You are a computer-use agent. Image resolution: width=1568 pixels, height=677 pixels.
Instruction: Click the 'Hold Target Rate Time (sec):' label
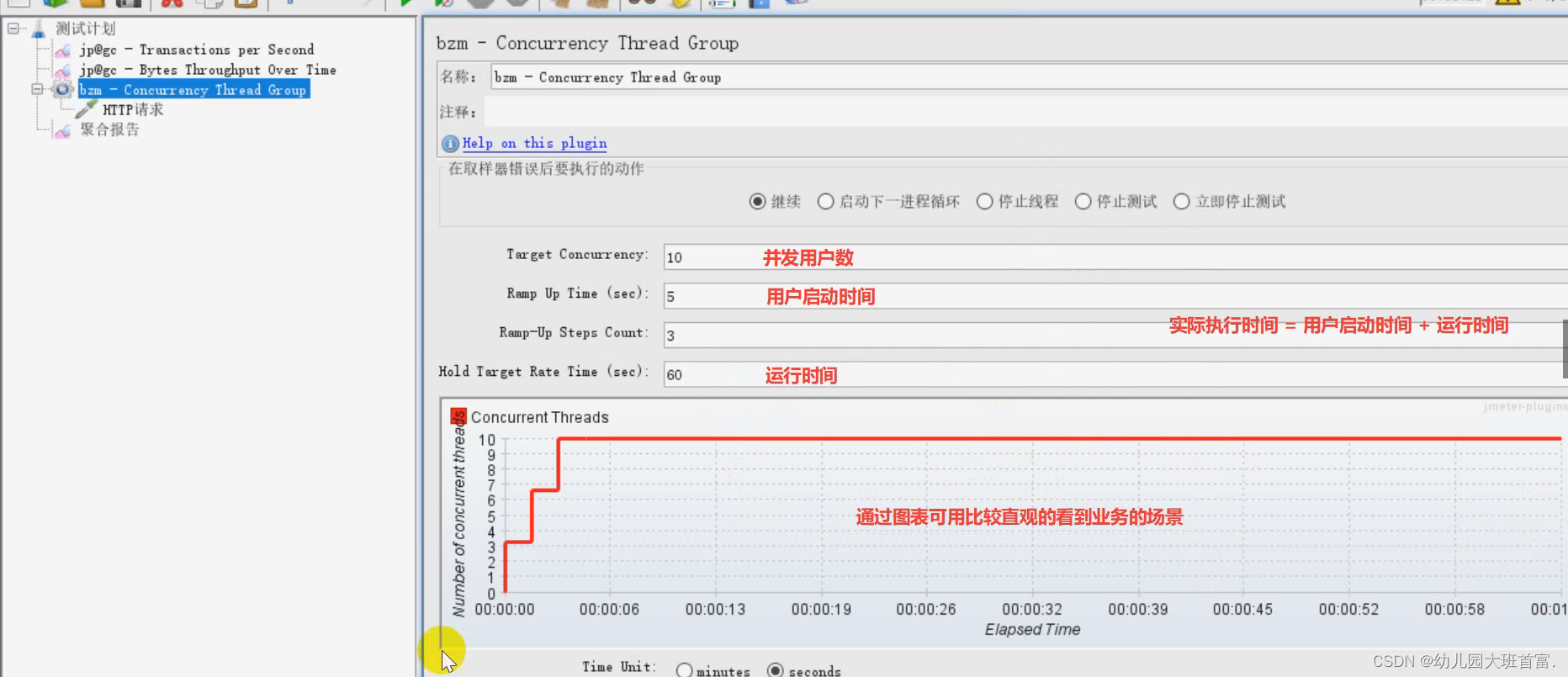click(543, 372)
